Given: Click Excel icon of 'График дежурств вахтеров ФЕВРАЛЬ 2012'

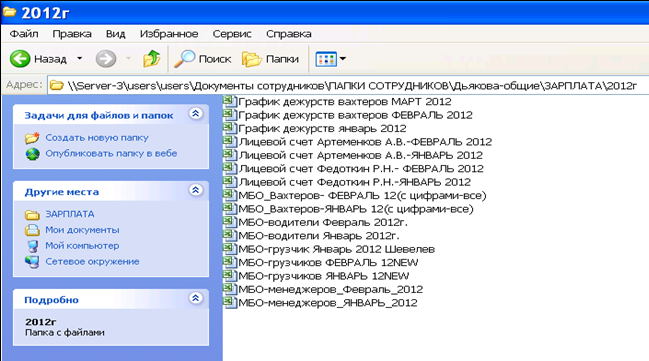Looking at the screenshot, I should pos(229,115).
